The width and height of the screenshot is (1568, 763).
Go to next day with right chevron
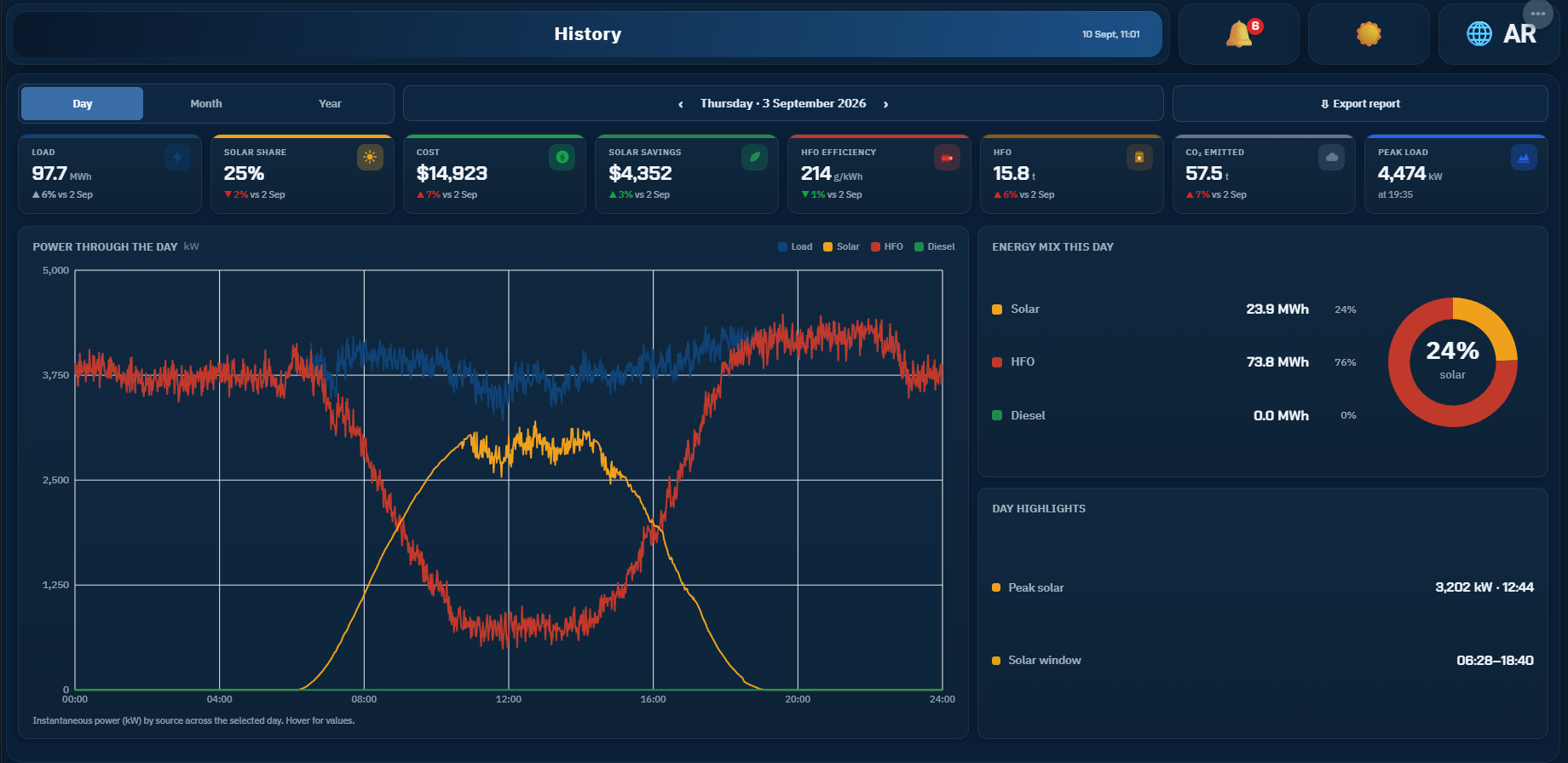(886, 104)
